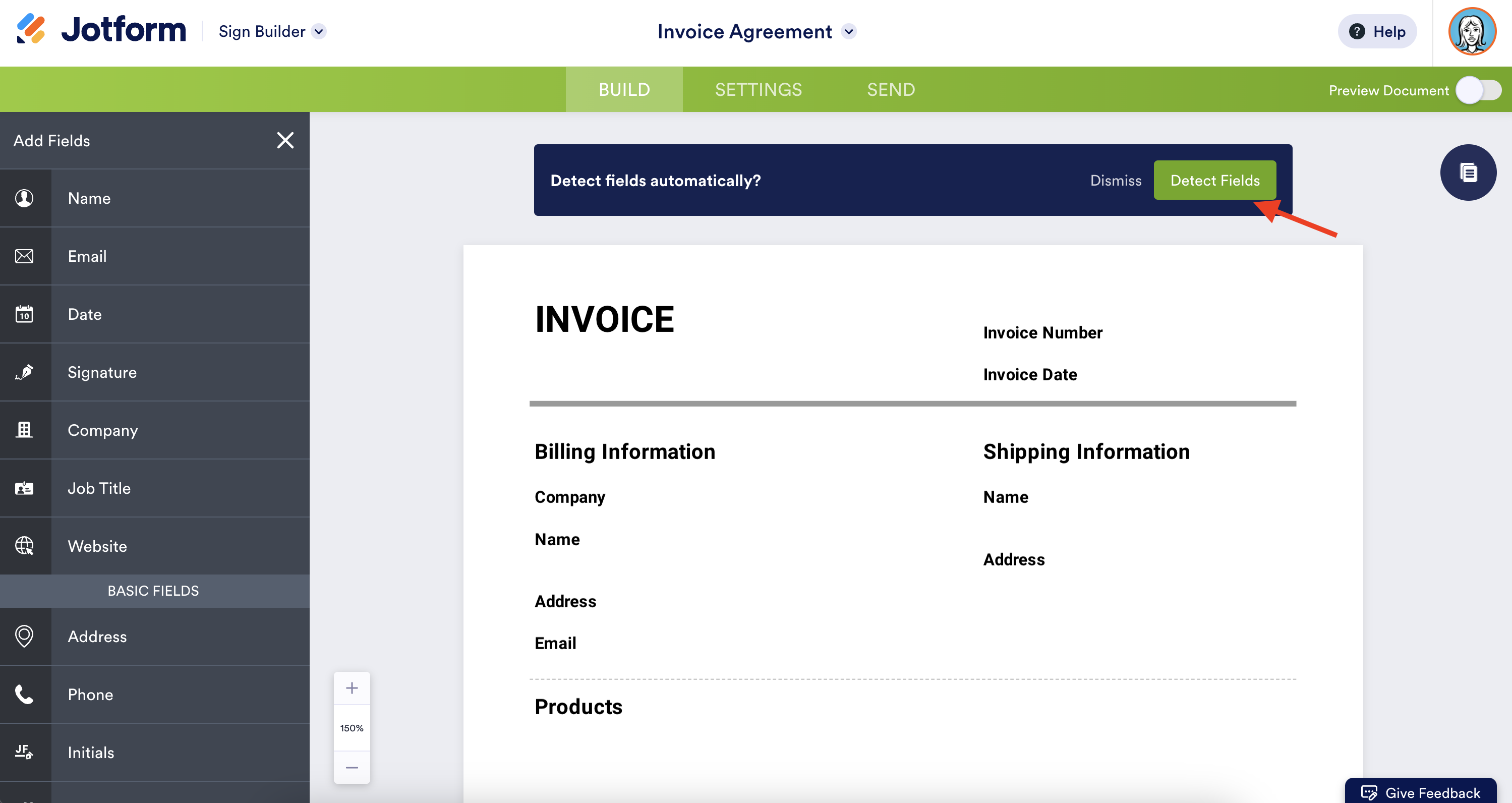The height and width of the screenshot is (803, 1512).
Task: Open the Help menu button
Action: 1376,32
